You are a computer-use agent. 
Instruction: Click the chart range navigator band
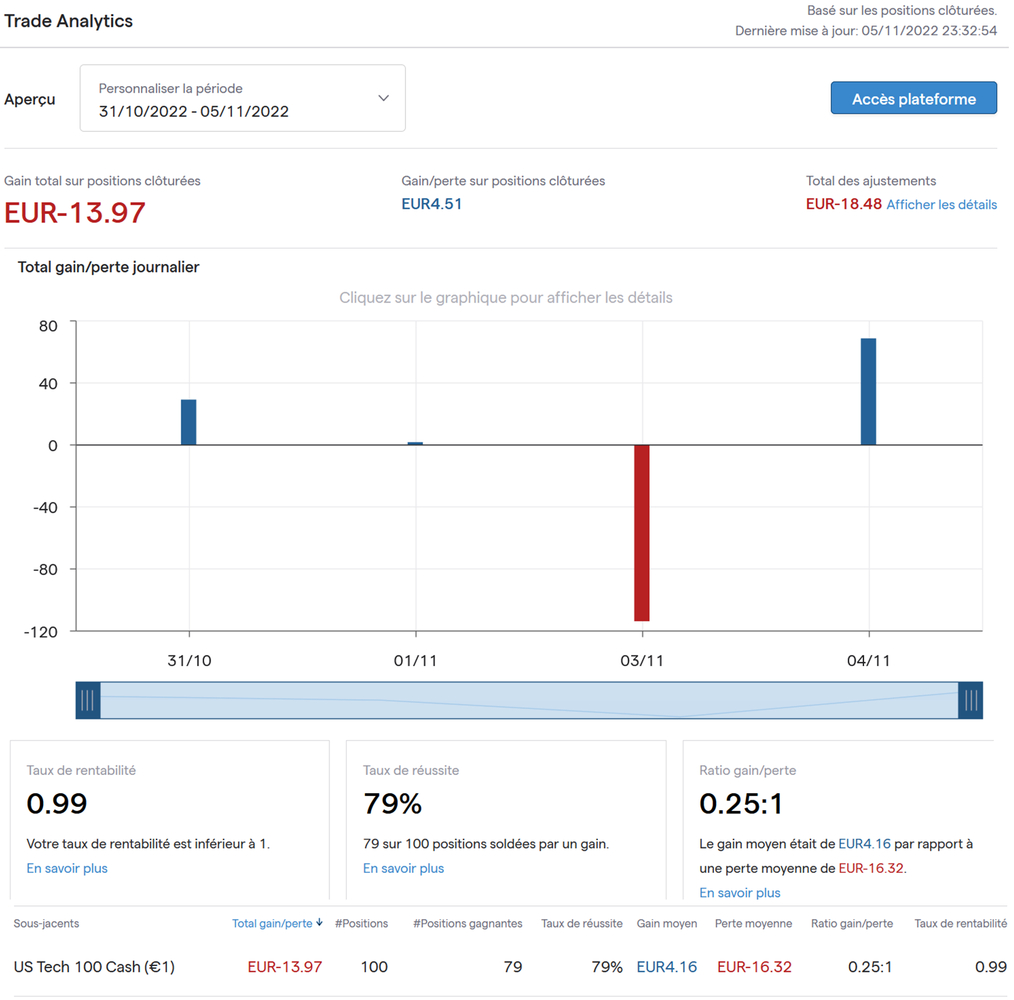tap(529, 700)
